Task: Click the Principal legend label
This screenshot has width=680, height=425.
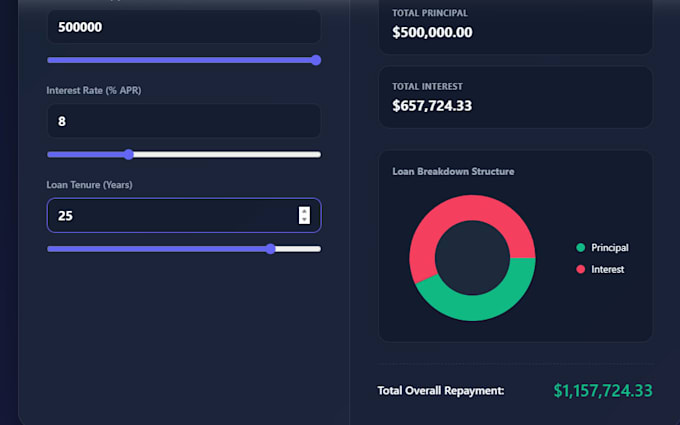Action: pos(610,248)
